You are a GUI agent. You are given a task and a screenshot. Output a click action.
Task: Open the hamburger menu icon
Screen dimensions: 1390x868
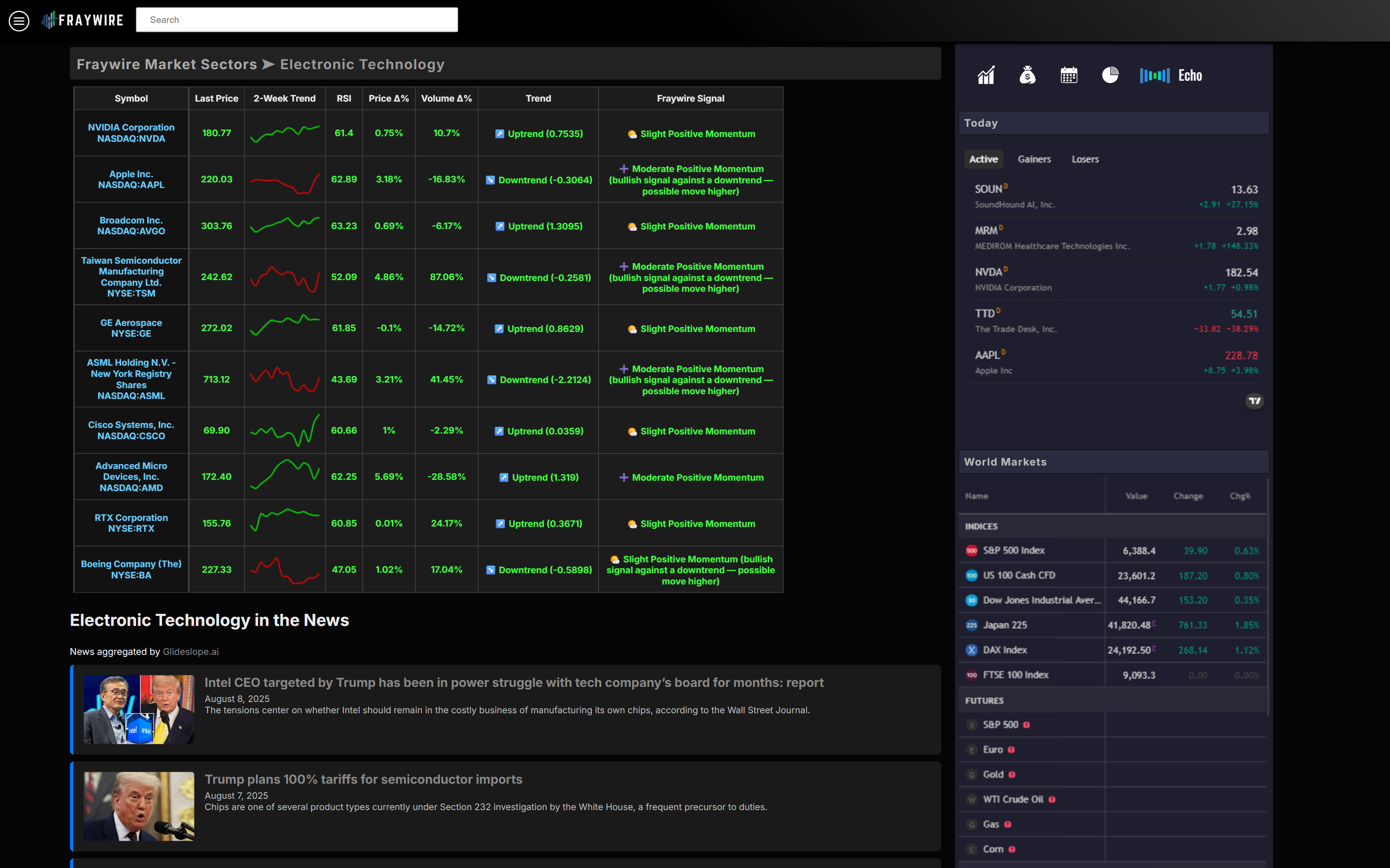[x=19, y=21]
